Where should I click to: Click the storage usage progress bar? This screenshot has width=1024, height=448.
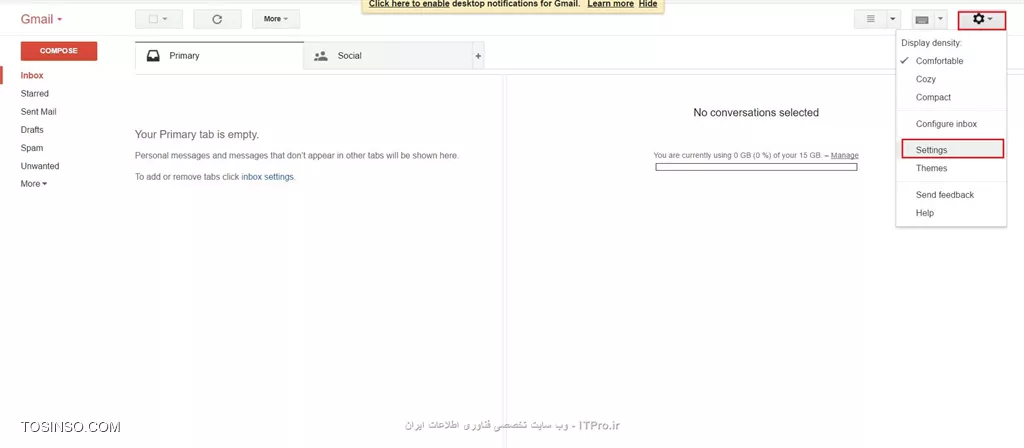coord(756,167)
